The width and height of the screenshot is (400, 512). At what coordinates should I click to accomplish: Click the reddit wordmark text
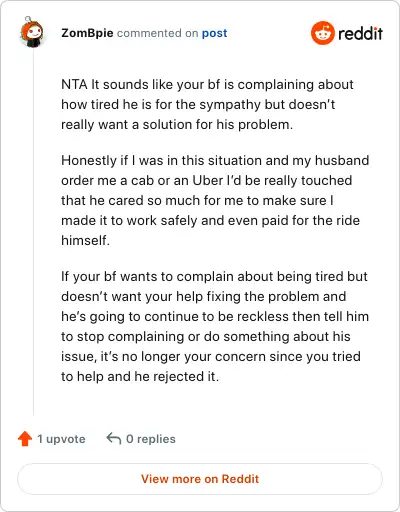[360, 33]
